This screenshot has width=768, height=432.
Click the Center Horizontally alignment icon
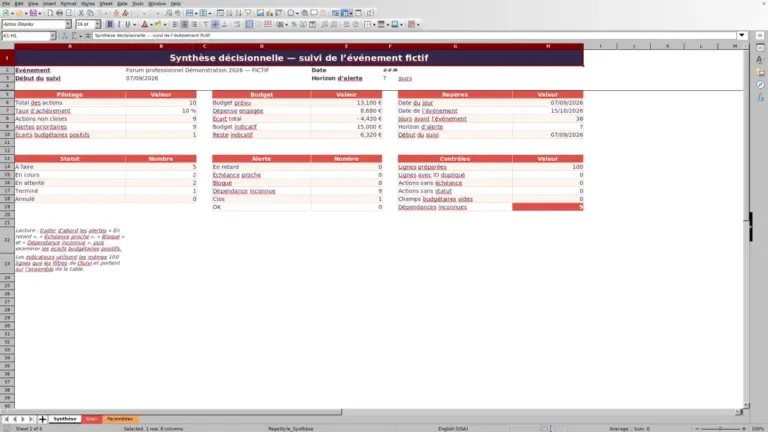pos(185,24)
